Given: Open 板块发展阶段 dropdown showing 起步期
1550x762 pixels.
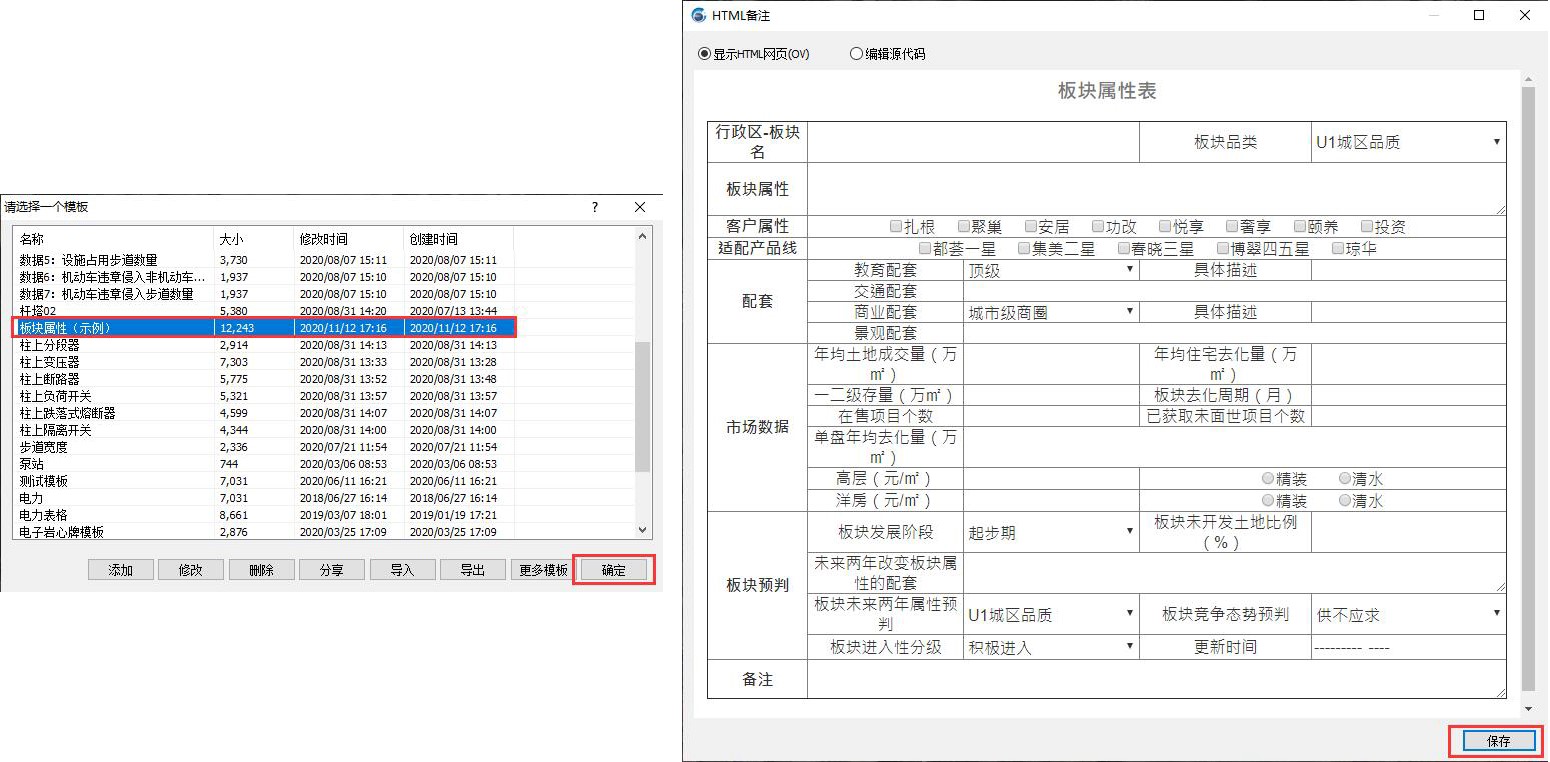Looking at the screenshot, I should click(1051, 532).
